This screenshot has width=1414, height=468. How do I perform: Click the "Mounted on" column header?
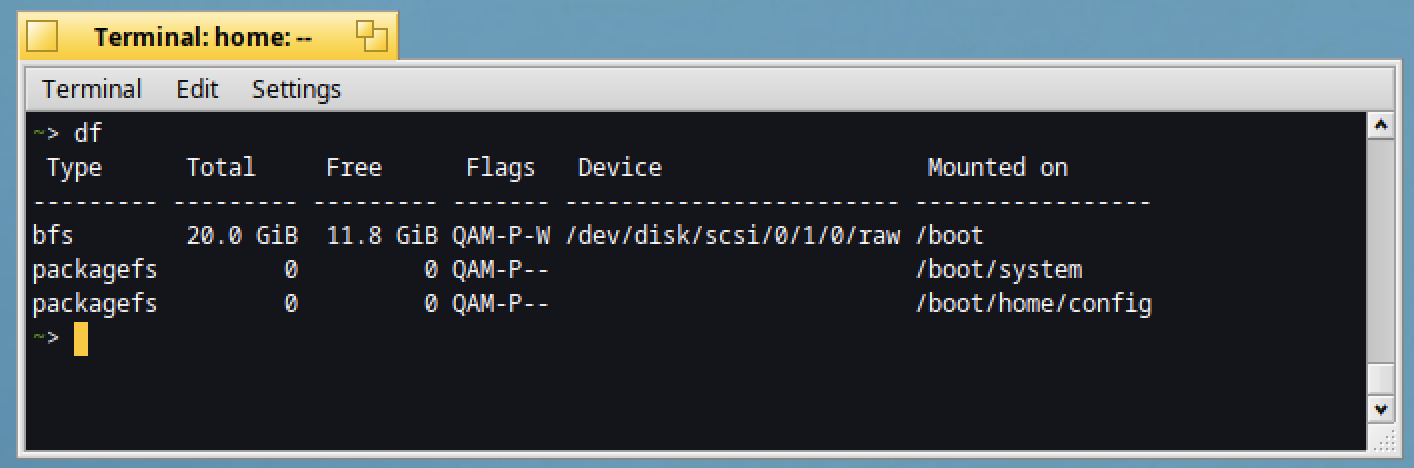pos(997,168)
